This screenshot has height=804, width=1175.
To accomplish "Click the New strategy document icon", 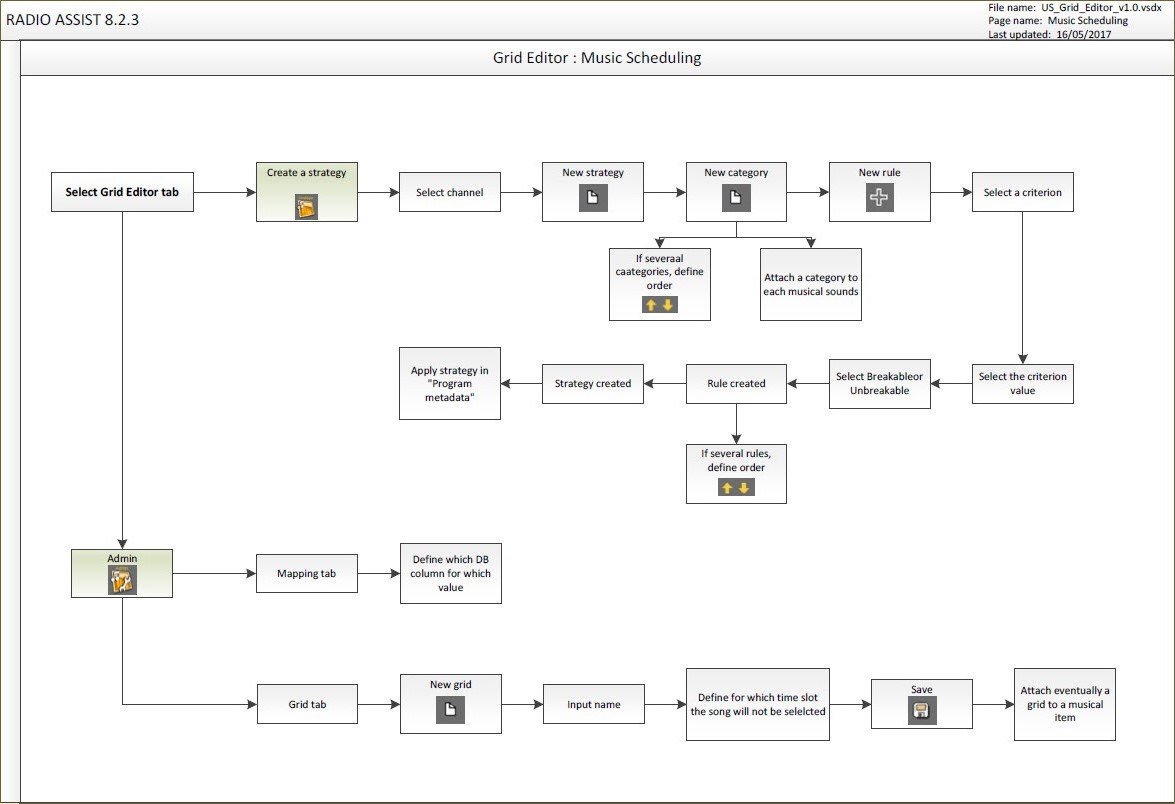I will (x=593, y=198).
